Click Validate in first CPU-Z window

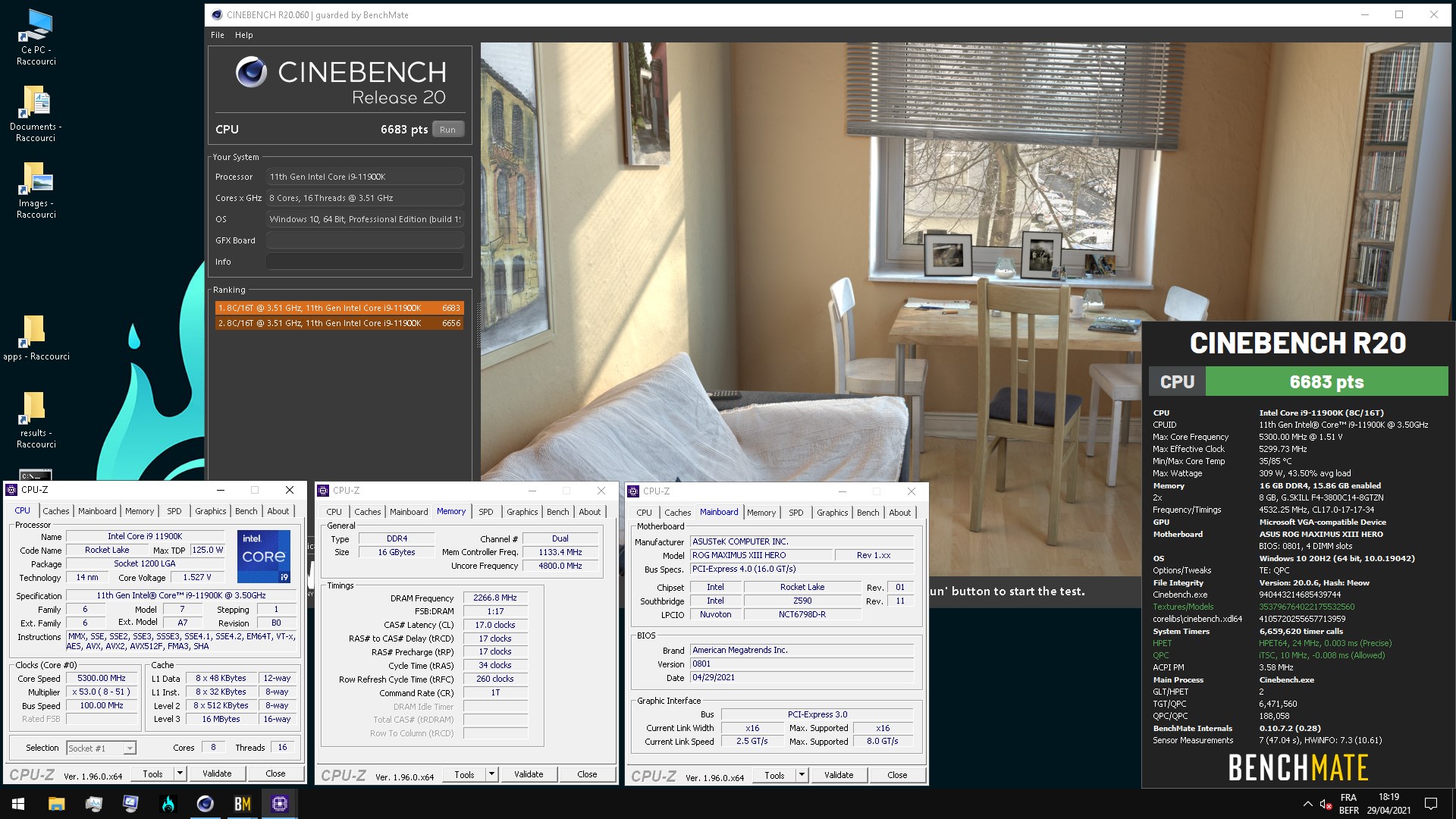[x=217, y=773]
